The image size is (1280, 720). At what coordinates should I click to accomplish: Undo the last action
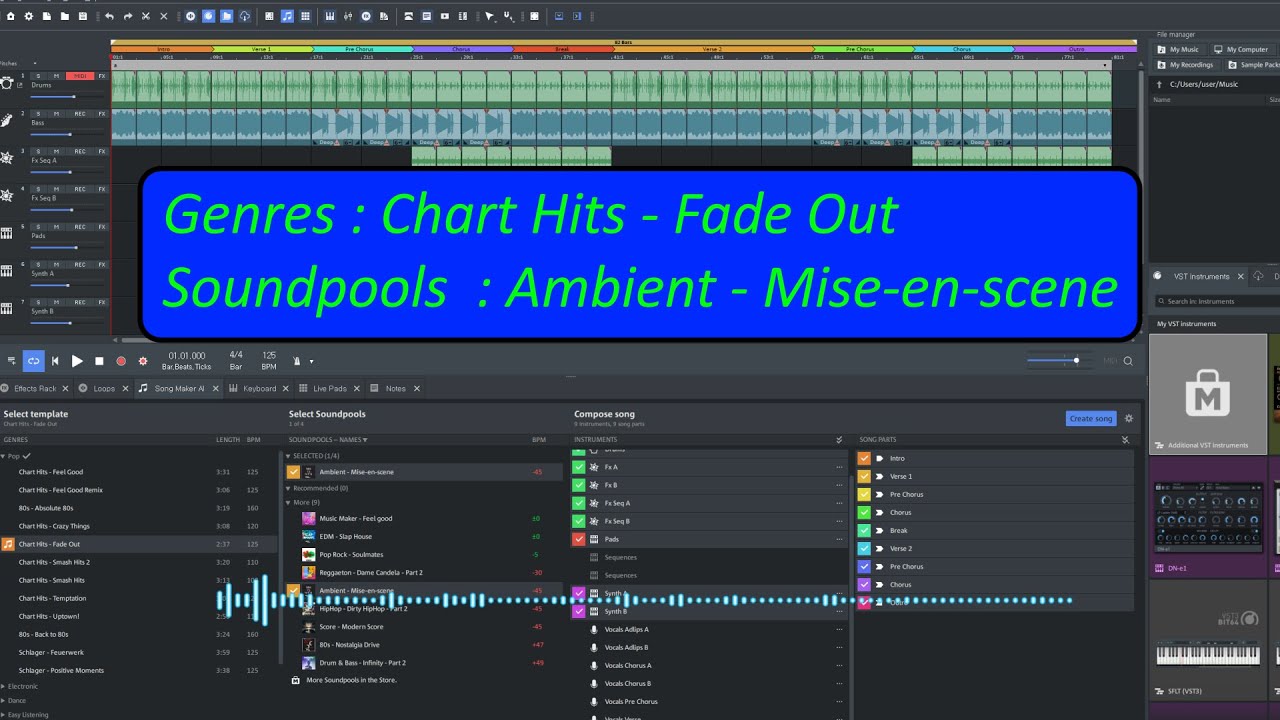(x=109, y=16)
